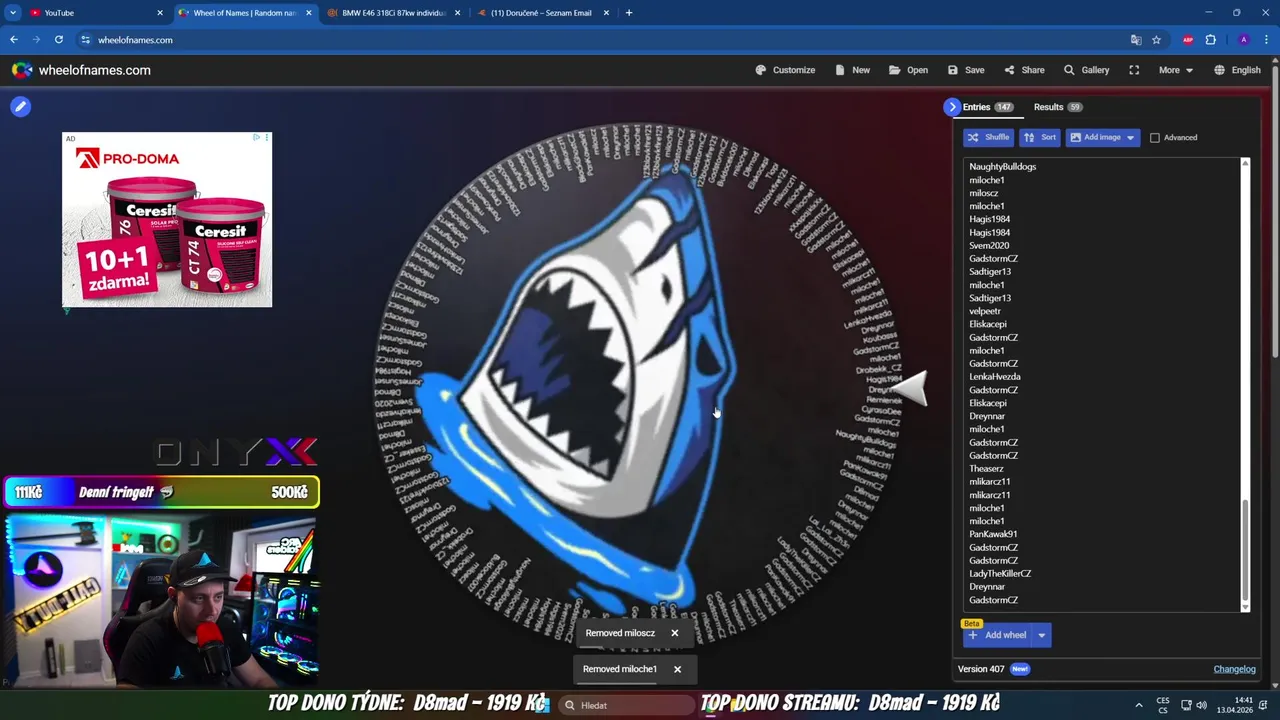Open the Customize palette option
1280x720 pixels.
[785, 70]
